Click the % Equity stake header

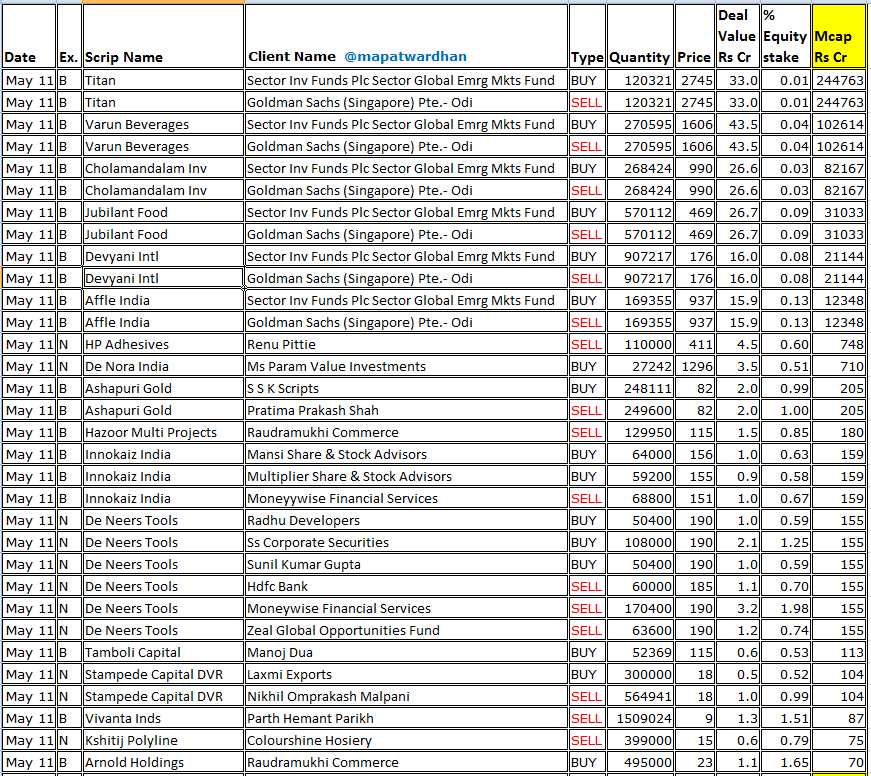click(785, 36)
